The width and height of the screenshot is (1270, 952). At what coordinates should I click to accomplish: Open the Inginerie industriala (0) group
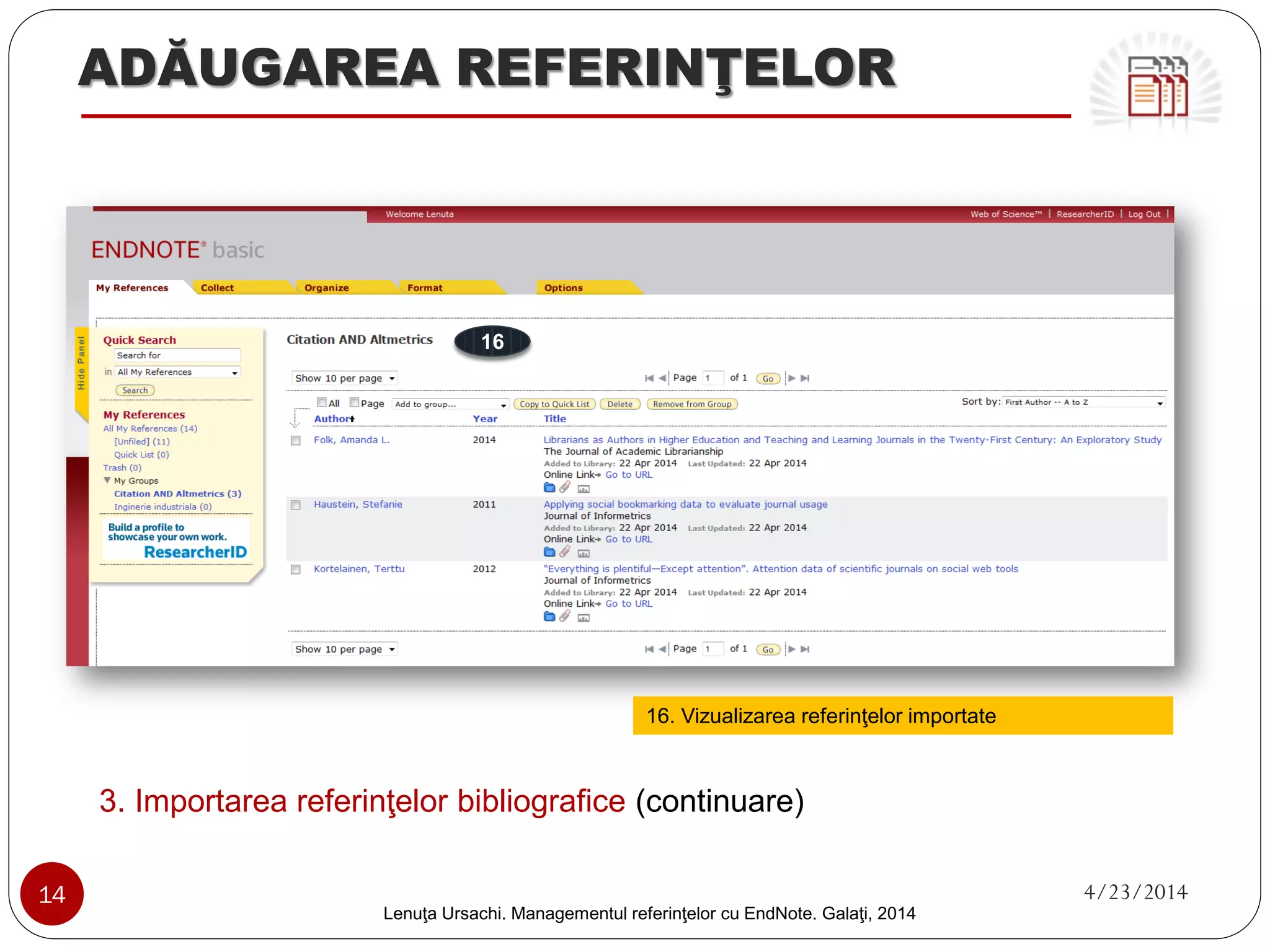click(x=162, y=506)
